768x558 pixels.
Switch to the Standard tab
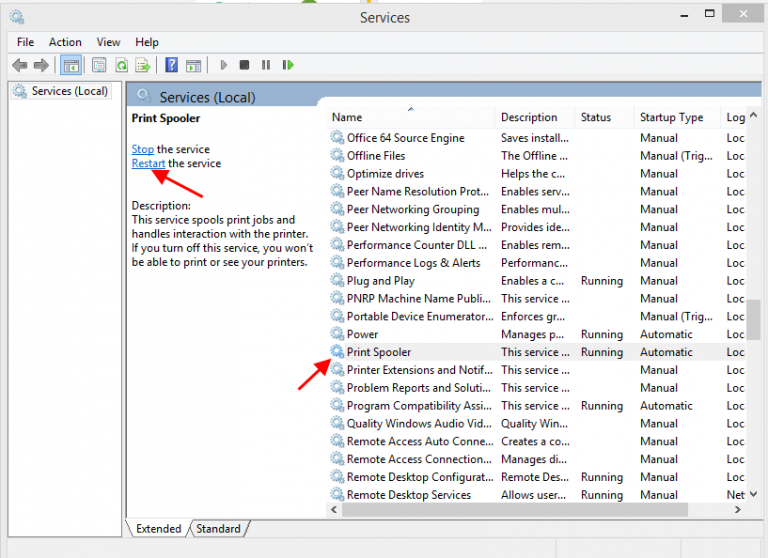[x=218, y=529]
